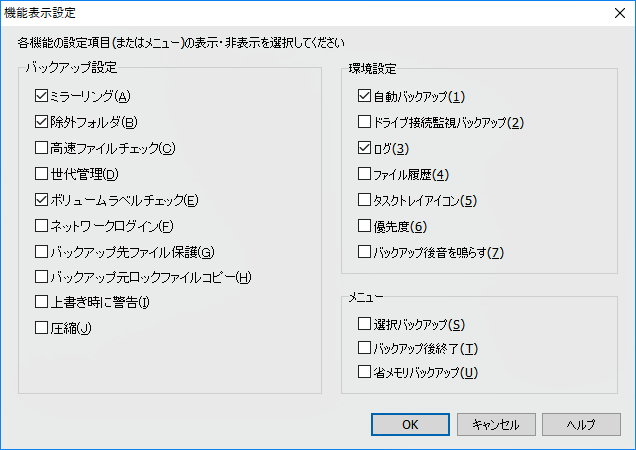Check the ネットワークログイン option
The image size is (636, 450).
[x=42, y=226]
